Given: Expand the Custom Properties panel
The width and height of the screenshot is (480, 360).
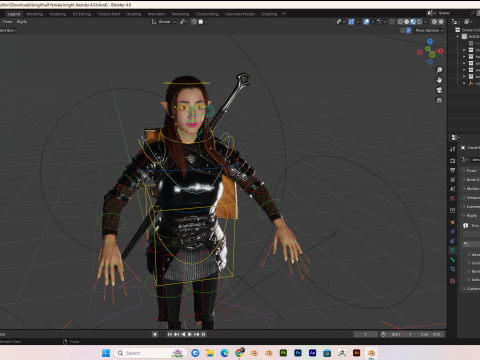Looking at the screenshot, I should (471, 288).
